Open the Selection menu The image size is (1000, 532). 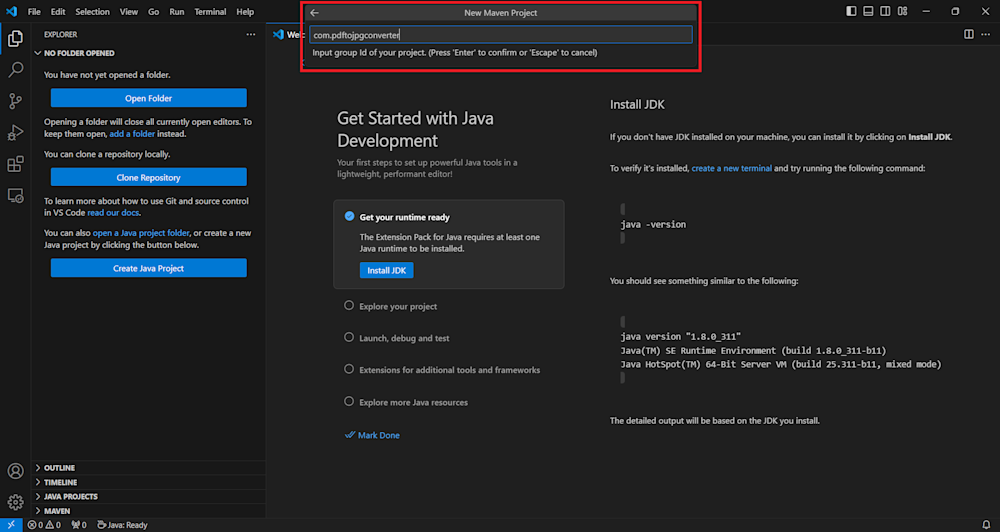point(92,11)
